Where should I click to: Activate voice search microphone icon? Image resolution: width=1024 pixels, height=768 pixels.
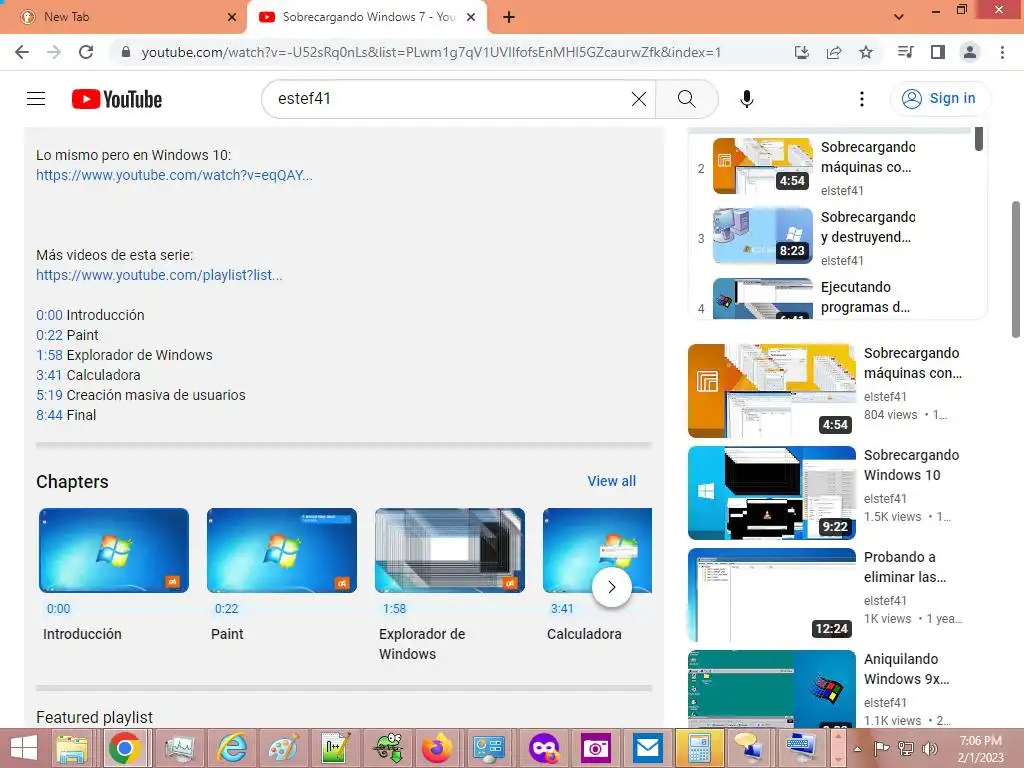click(x=746, y=99)
